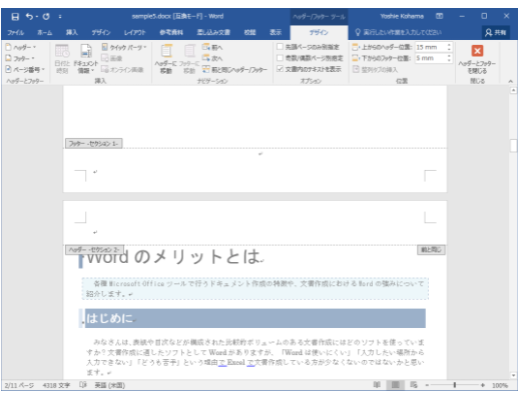Click the zoom in plus button
The height and width of the screenshot is (393, 520).
click(x=483, y=385)
